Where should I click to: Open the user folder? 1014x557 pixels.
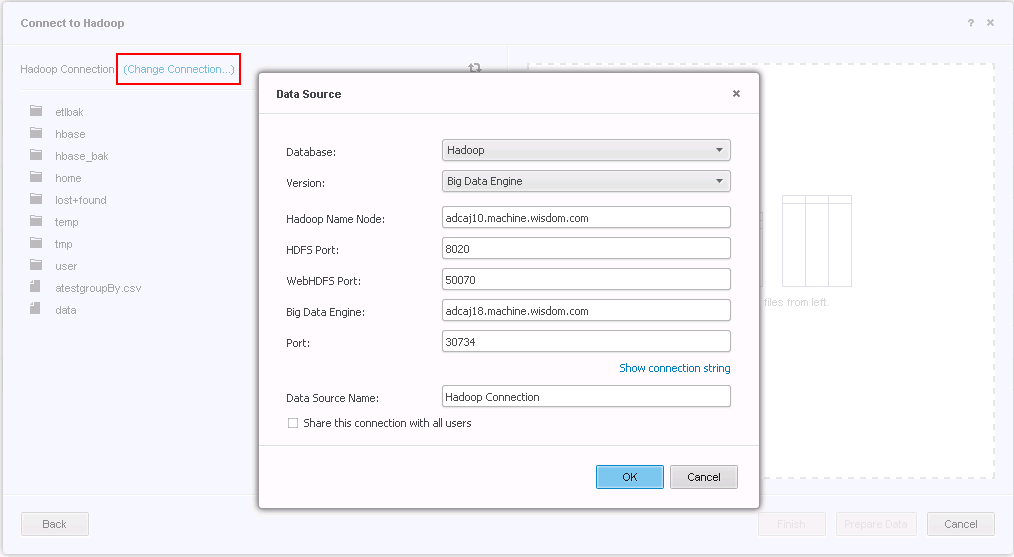pos(66,266)
